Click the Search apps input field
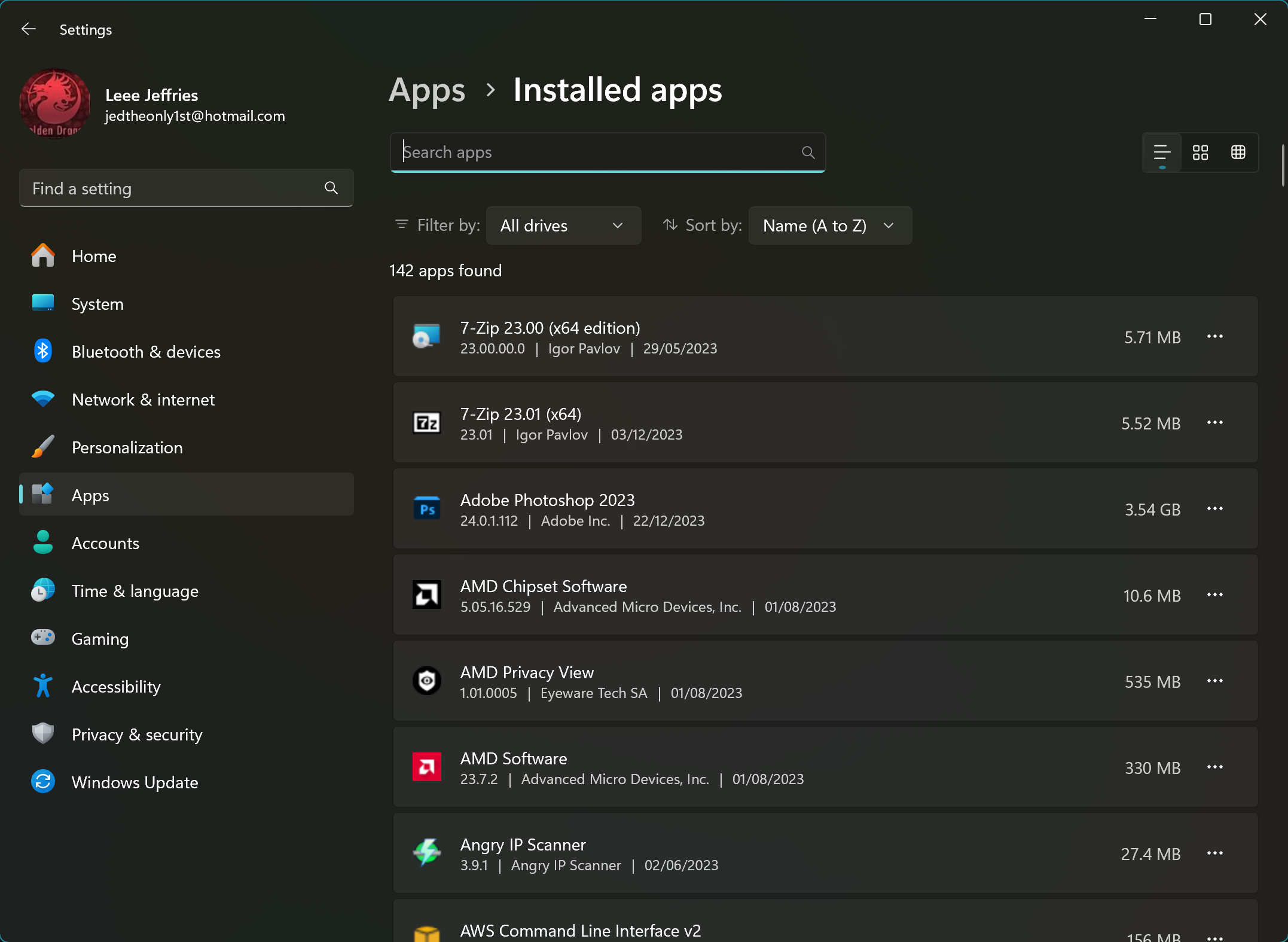Viewport: 1288px width, 942px height. 608,153
